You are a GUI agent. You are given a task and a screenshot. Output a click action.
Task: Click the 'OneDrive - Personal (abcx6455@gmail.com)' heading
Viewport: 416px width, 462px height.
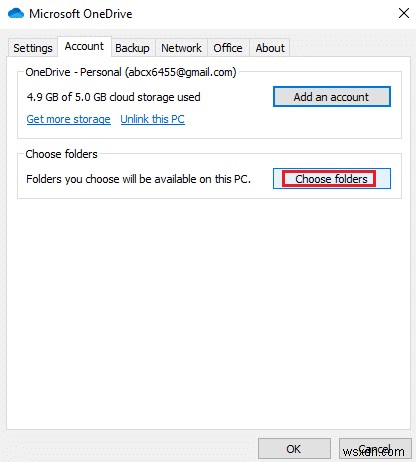pos(131,72)
